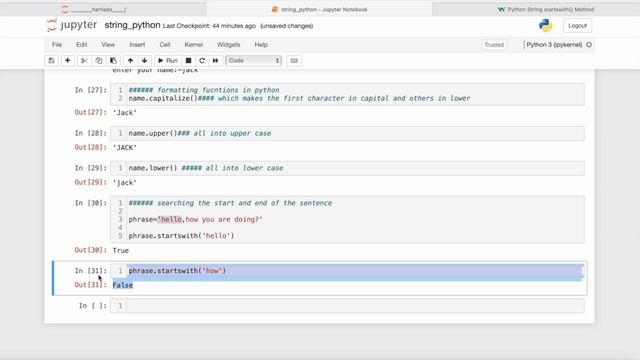This screenshot has height=360, width=640.
Task: Click the In [28] prompt label
Action: point(91,133)
